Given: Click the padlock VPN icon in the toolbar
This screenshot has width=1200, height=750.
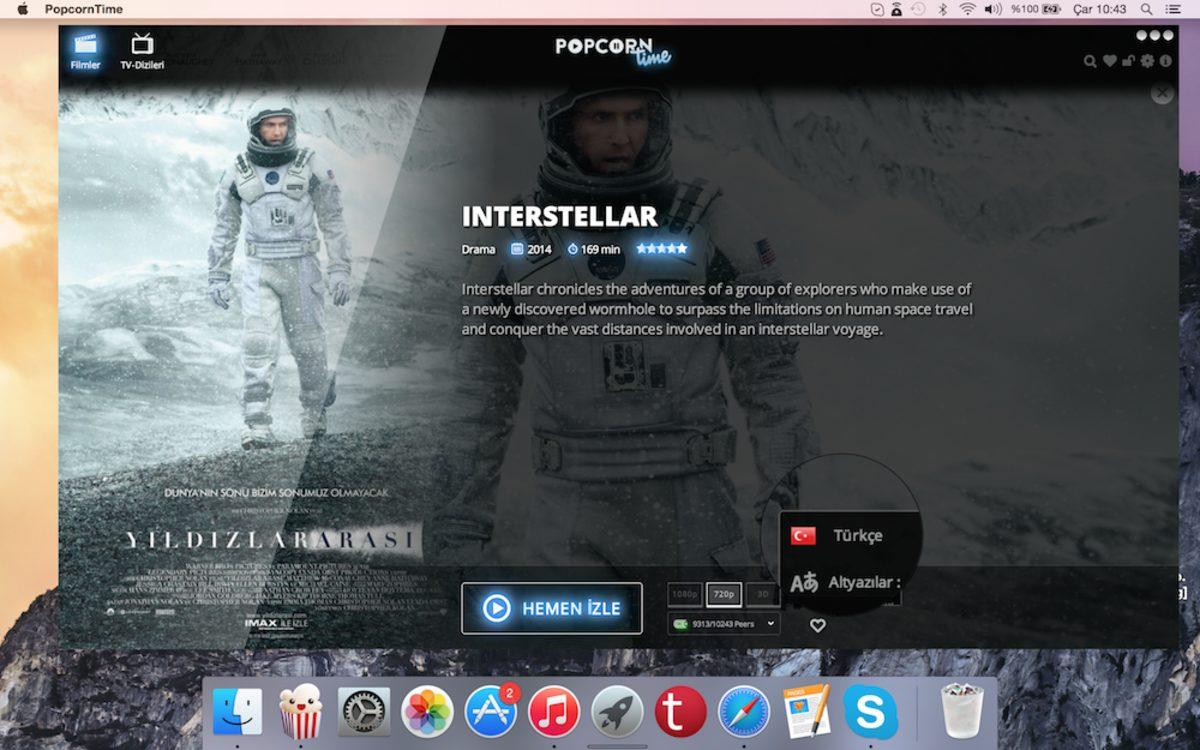Looking at the screenshot, I should 1129,61.
